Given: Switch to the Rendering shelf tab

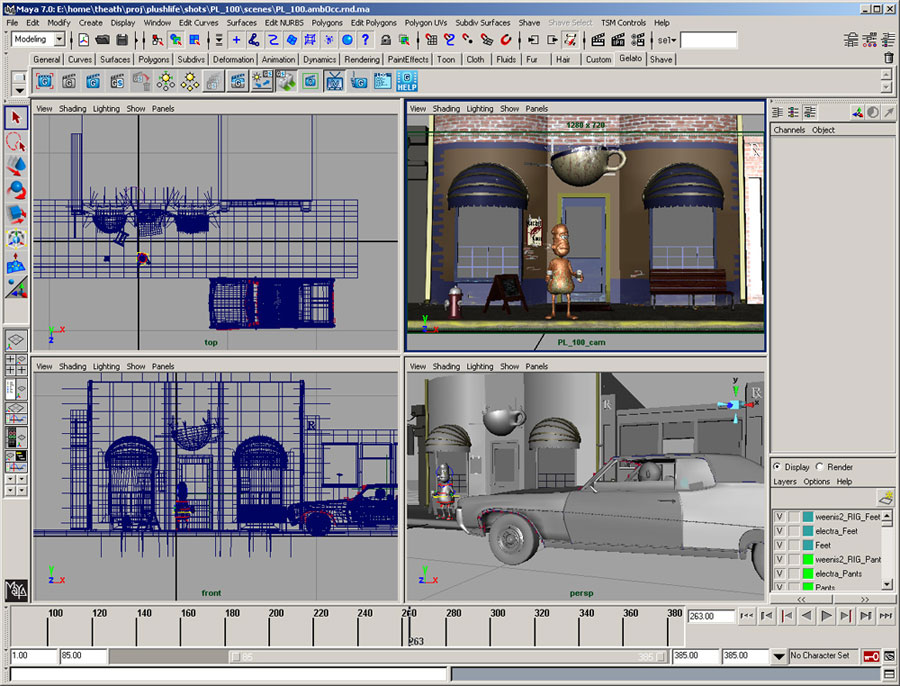Looking at the screenshot, I should tap(362, 59).
